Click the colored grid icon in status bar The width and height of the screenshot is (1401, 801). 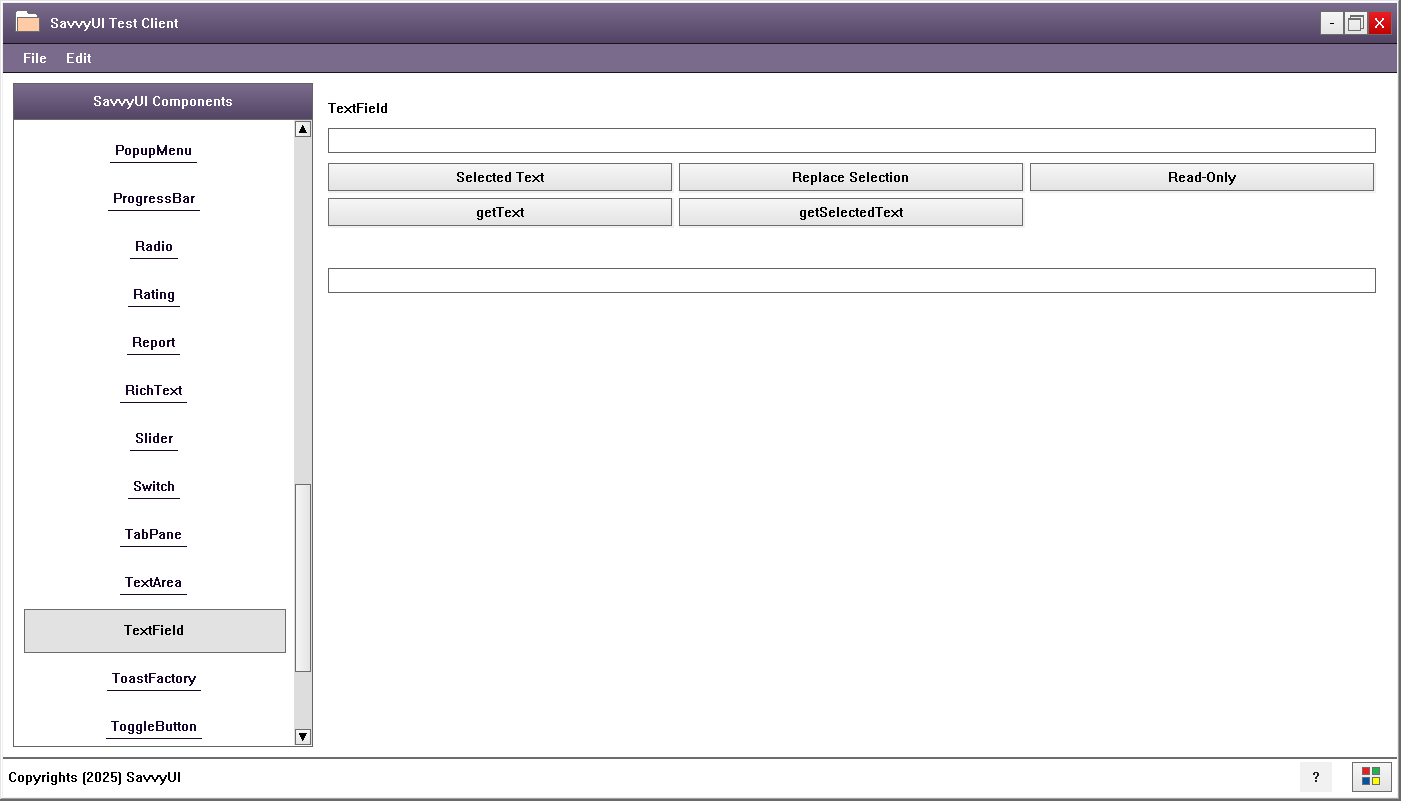point(1371,776)
